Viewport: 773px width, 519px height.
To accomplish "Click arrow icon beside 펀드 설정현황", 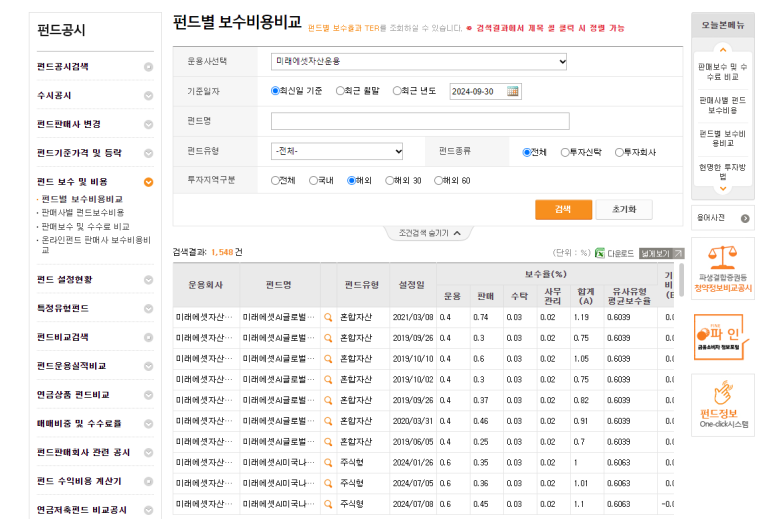I will click(x=148, y=280).
